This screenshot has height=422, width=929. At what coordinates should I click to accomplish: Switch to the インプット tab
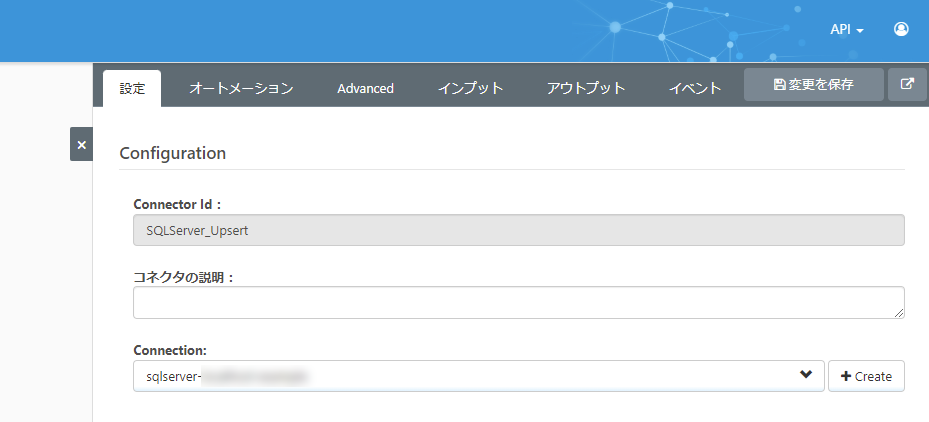coord(470,88)
